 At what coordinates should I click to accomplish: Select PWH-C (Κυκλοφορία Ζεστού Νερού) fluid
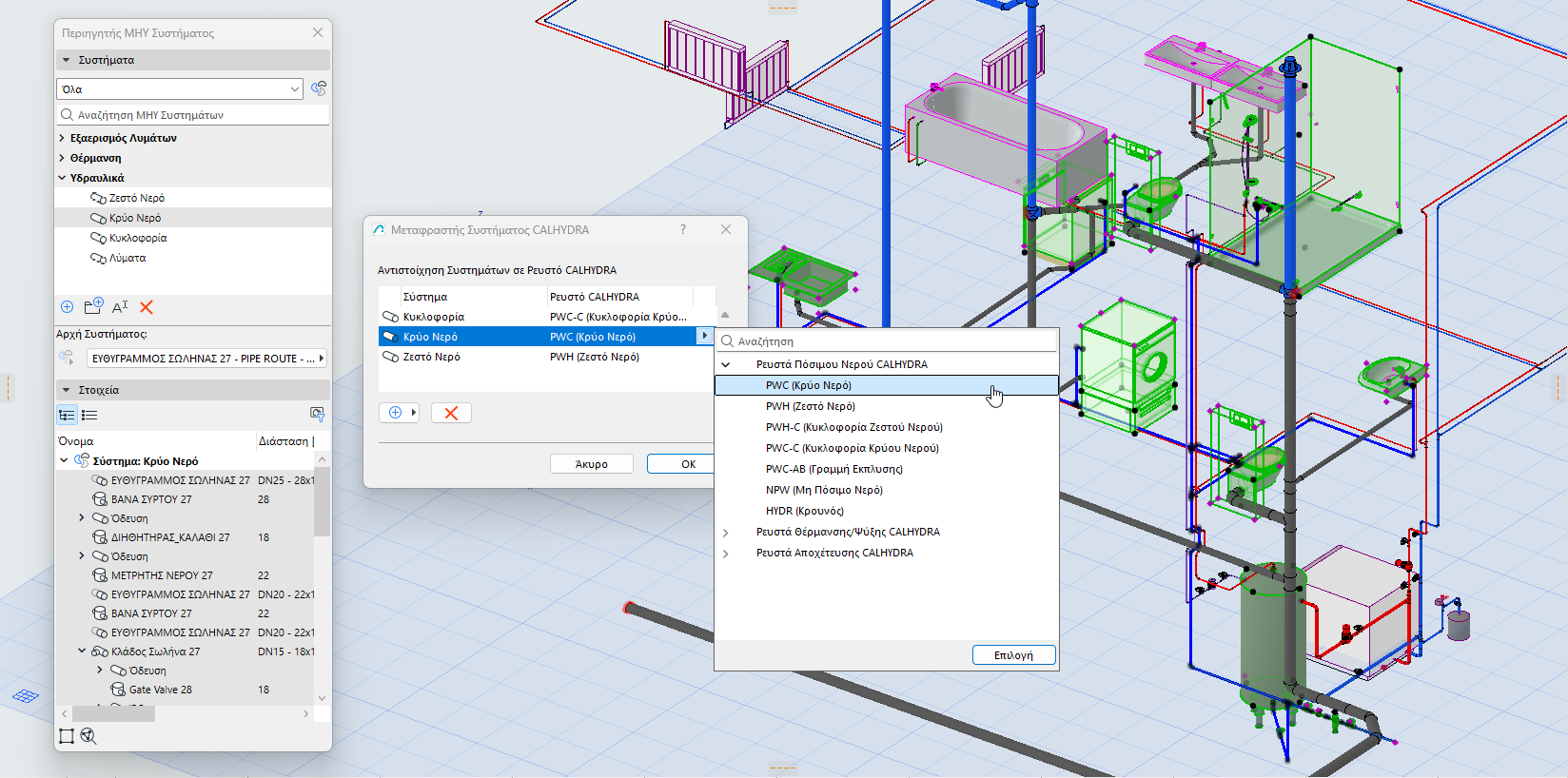coord(853,427)
